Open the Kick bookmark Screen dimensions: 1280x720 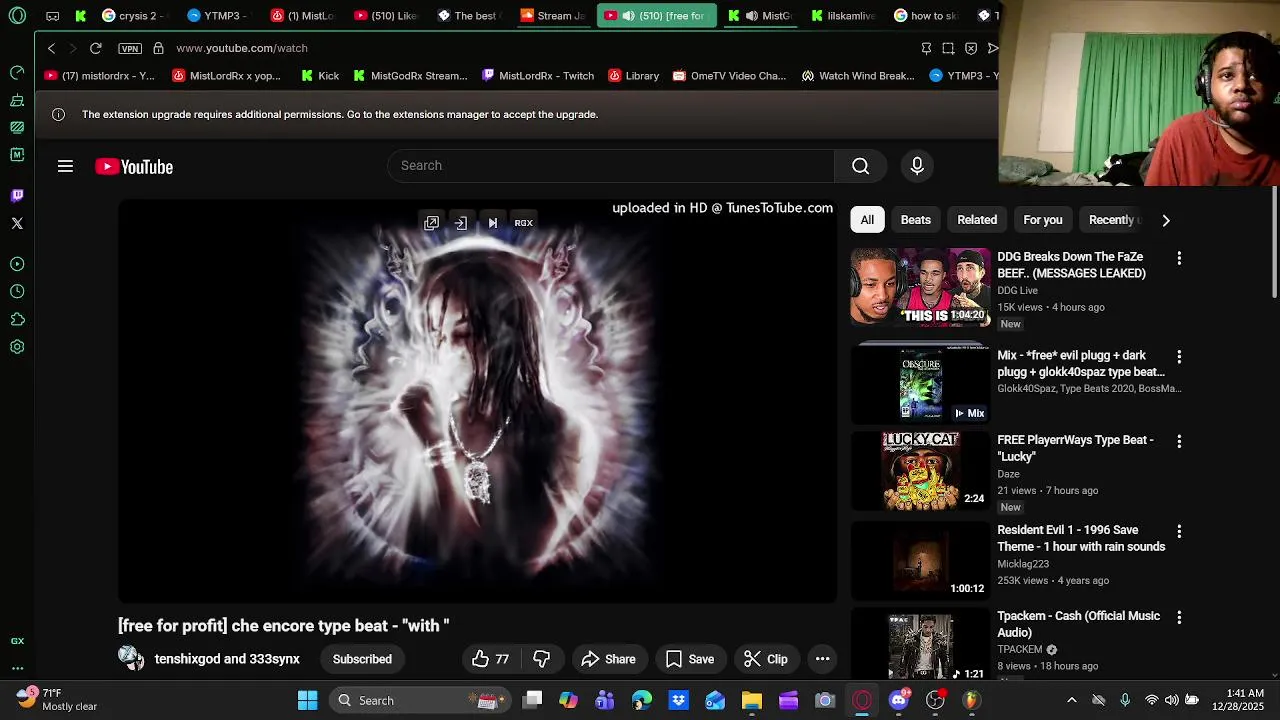[320, 76]
